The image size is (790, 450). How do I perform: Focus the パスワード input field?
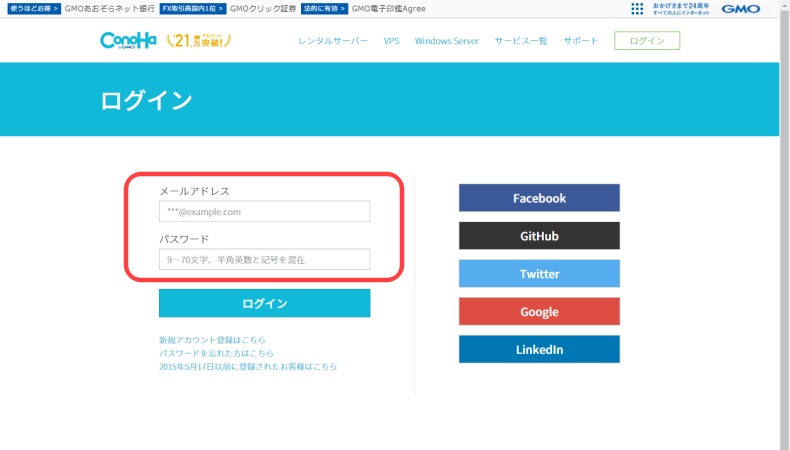(x=265, y=260)
